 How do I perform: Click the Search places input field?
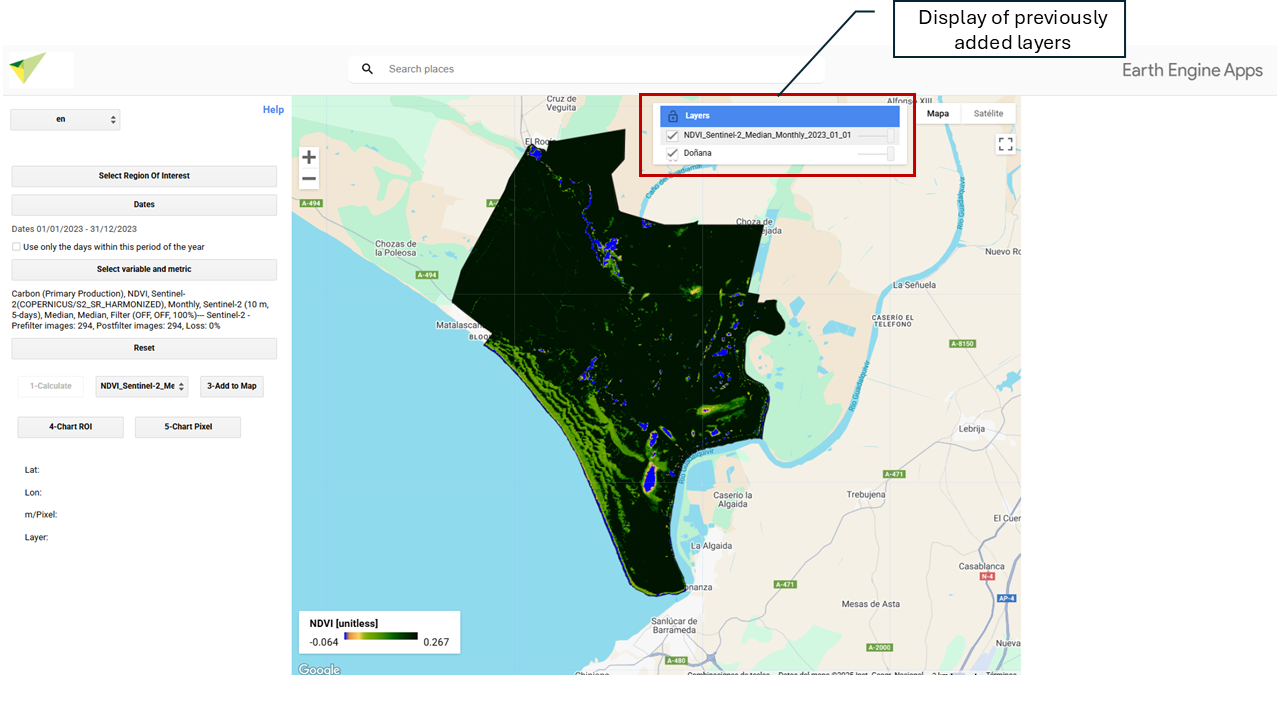[600, 69]
